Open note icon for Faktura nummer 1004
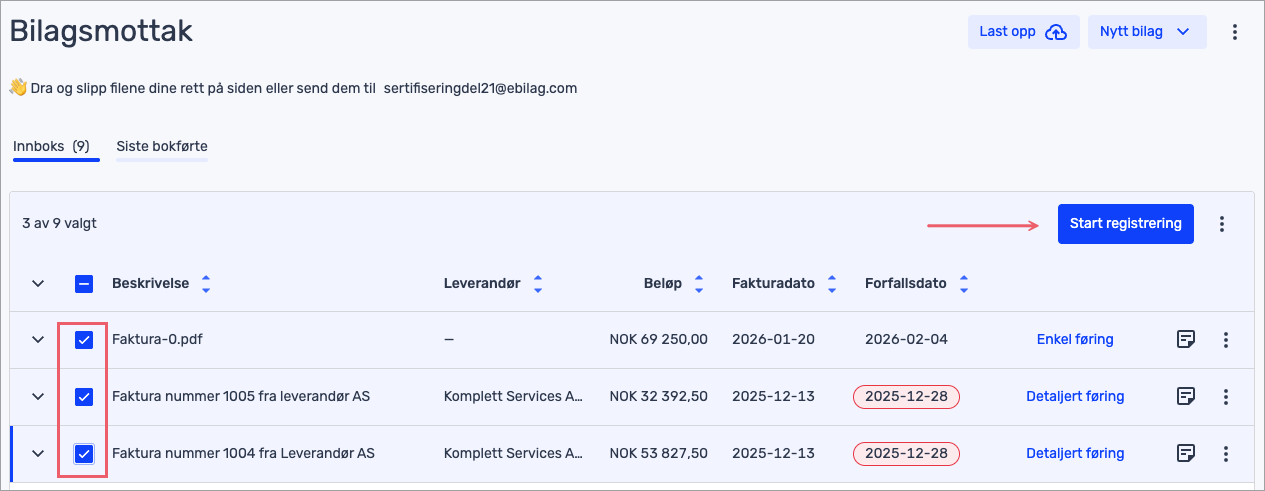Image resolution: width=1265 pixels, height=491 pixels. tap(1185, 453)
